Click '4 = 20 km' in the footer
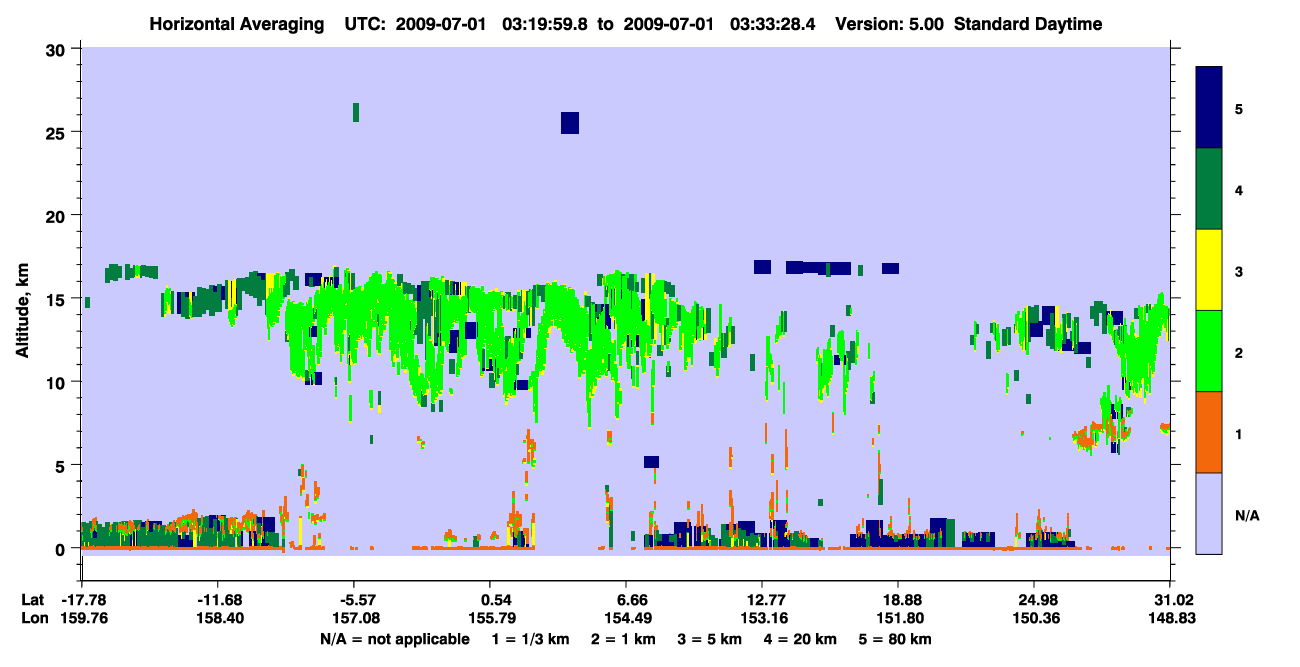 click(x=800, y=639)
